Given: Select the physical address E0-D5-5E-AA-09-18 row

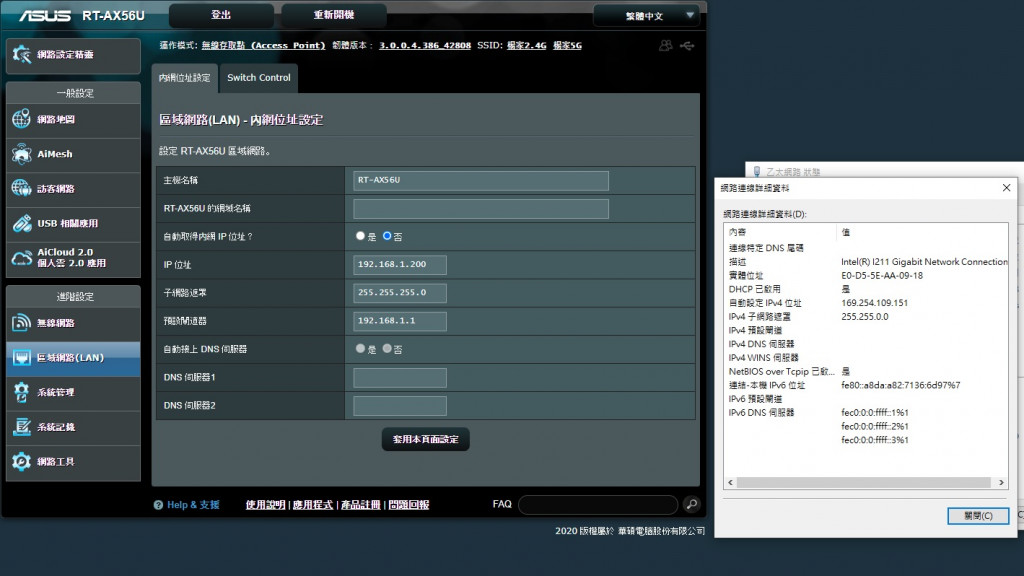Looking at the screenshot, I should click(x=866, y=276).
